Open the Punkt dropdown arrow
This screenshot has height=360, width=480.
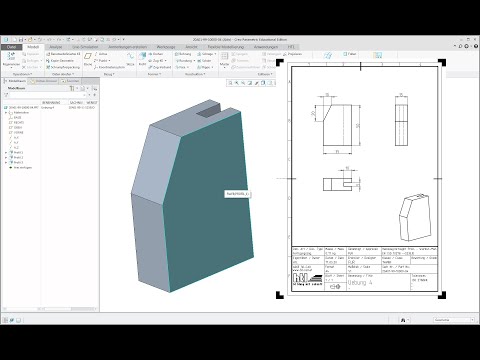tap(110, 61)
